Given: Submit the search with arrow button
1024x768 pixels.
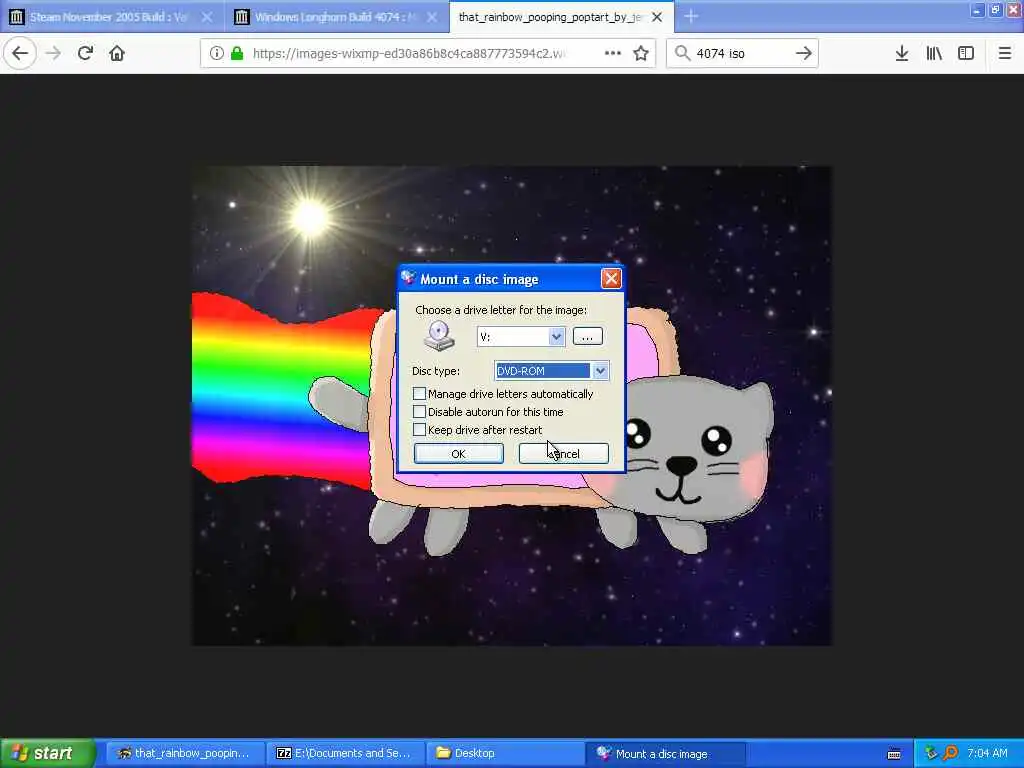Looking at the screenshot, I should [803, 53].
